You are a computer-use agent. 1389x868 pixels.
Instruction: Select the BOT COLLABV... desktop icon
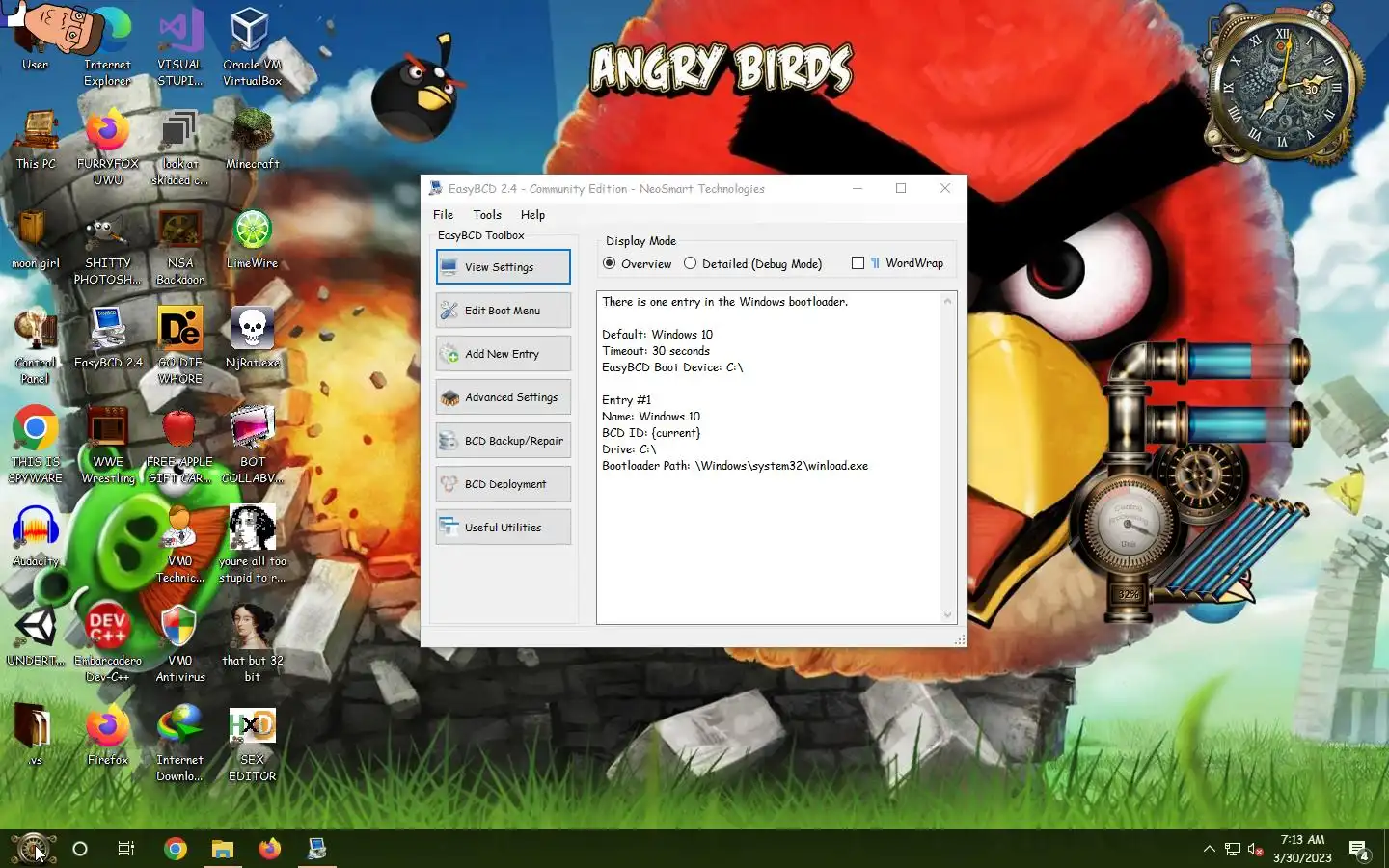tap(252, 446)
